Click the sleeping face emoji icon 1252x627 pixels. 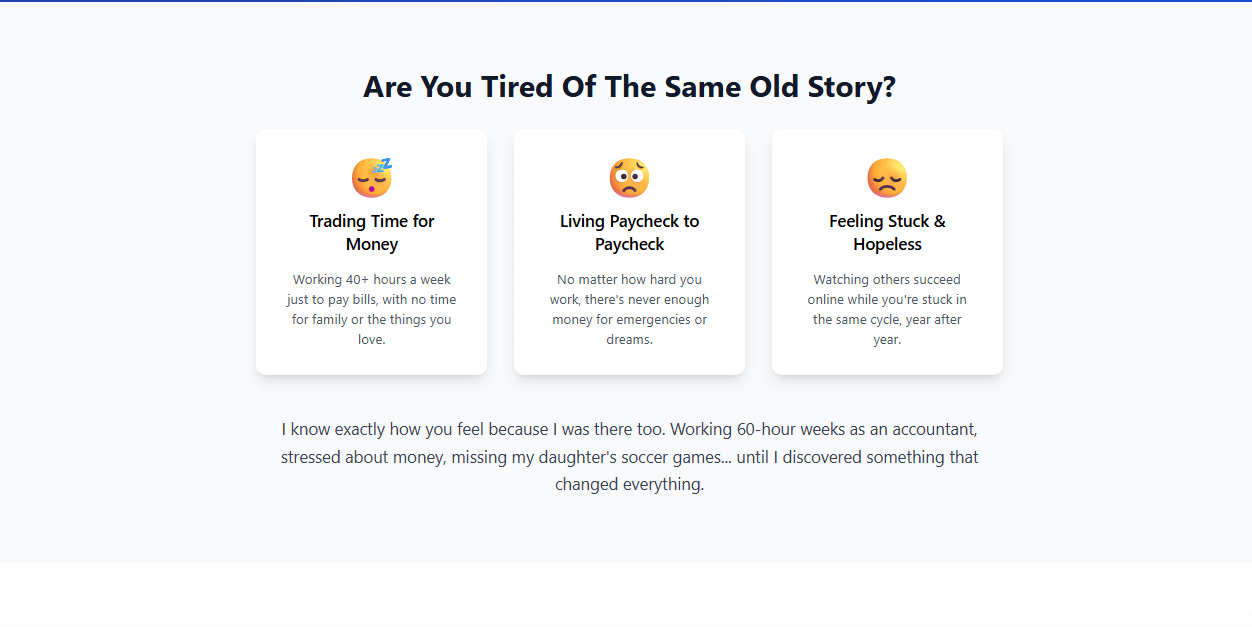coord(371,178)
